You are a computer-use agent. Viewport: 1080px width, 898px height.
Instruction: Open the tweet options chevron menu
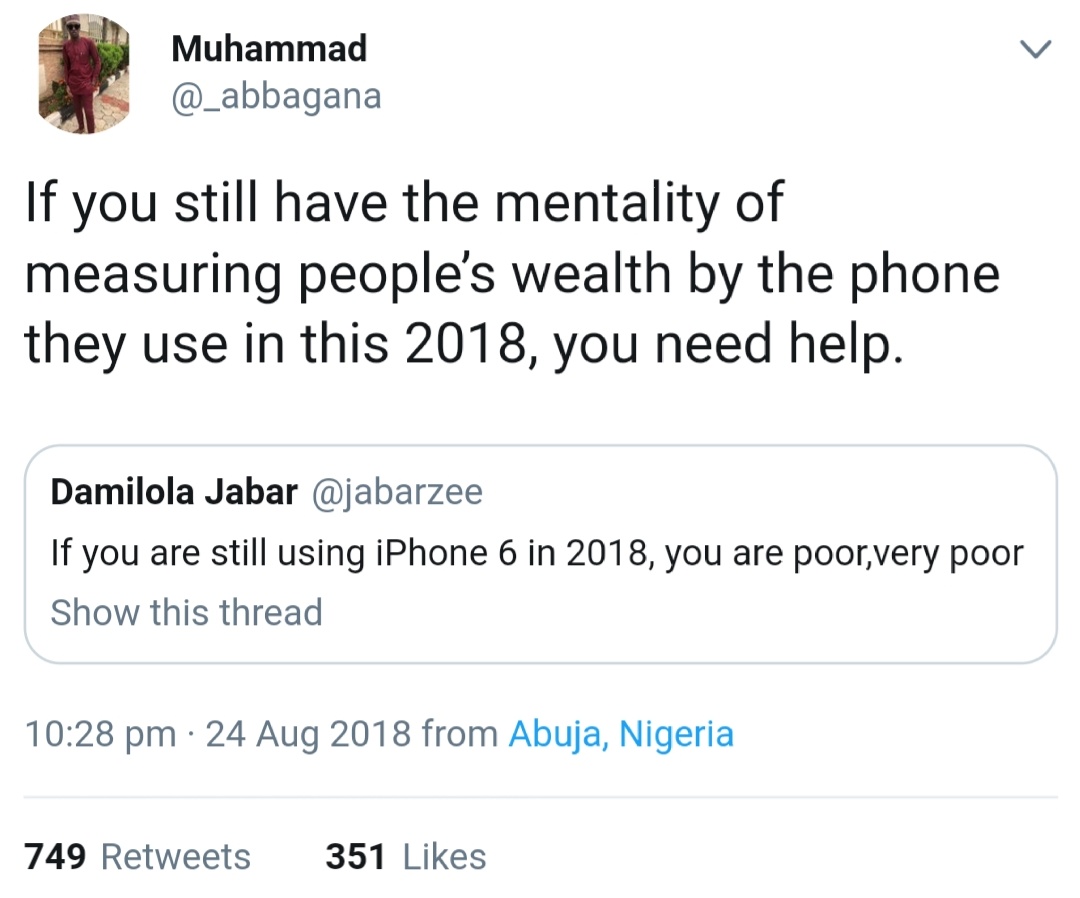tap(1035, 49)
